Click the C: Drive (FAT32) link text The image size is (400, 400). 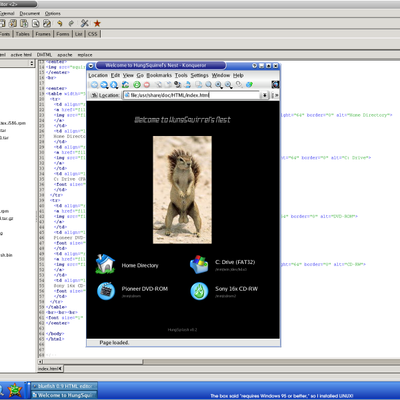(235, 262)
